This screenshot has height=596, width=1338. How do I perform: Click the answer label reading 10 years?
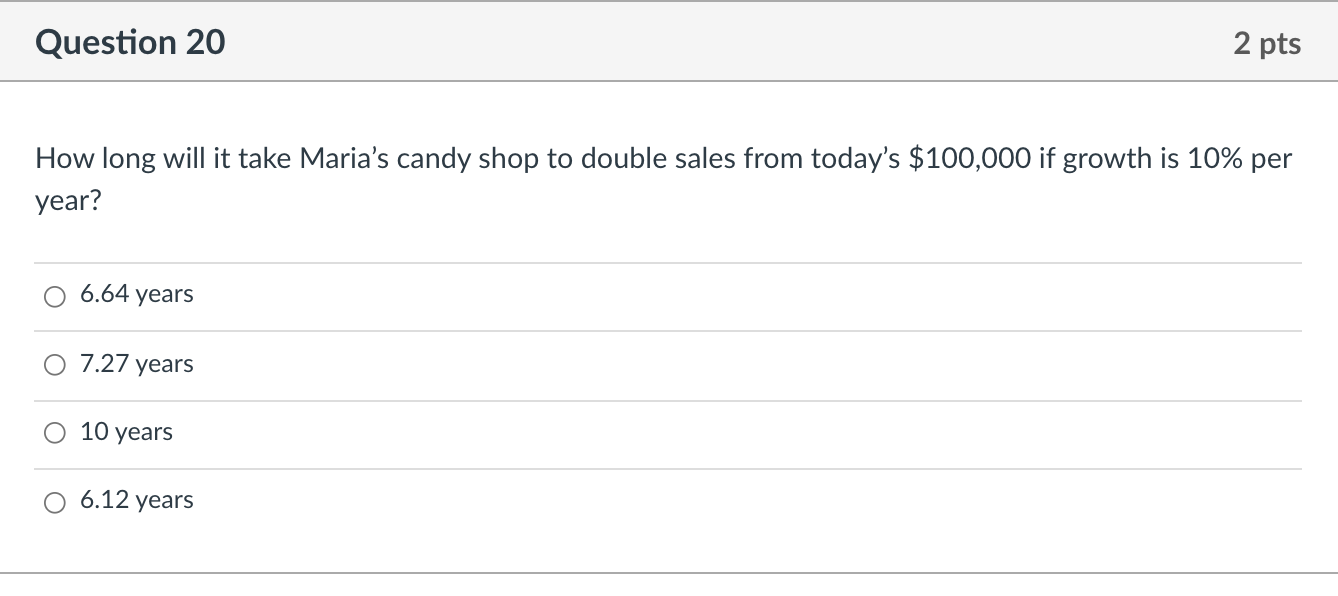pos(126,432)
